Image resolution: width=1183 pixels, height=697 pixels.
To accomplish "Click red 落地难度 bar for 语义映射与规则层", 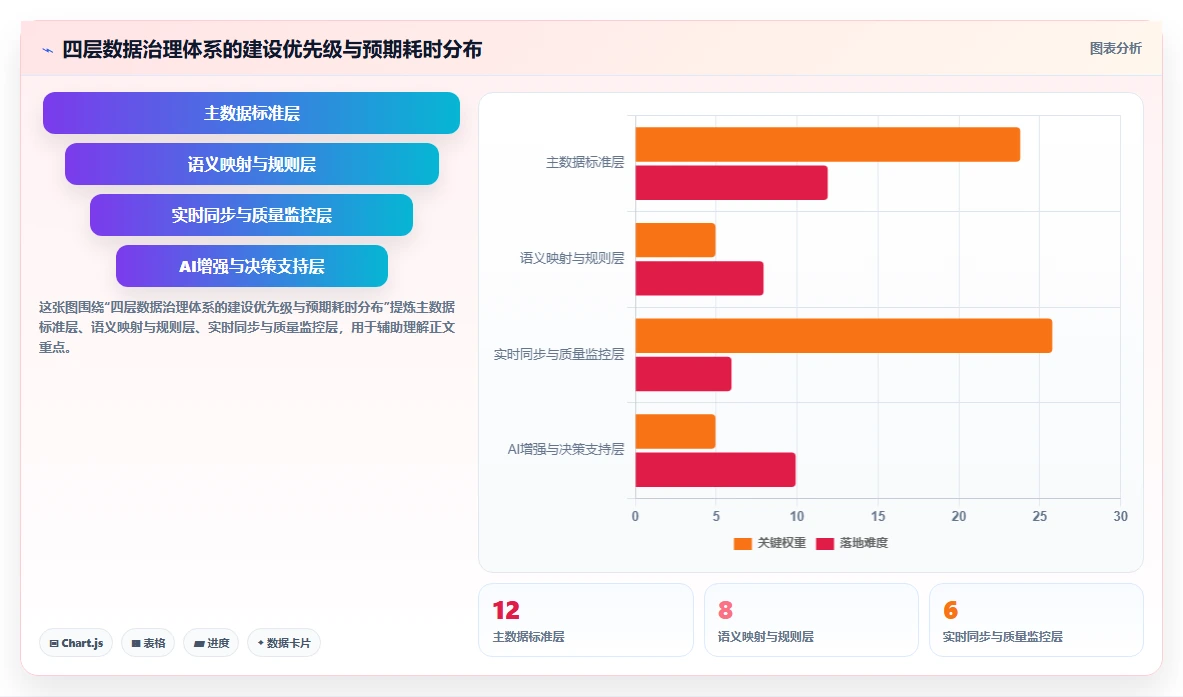I will click(699, 278).
